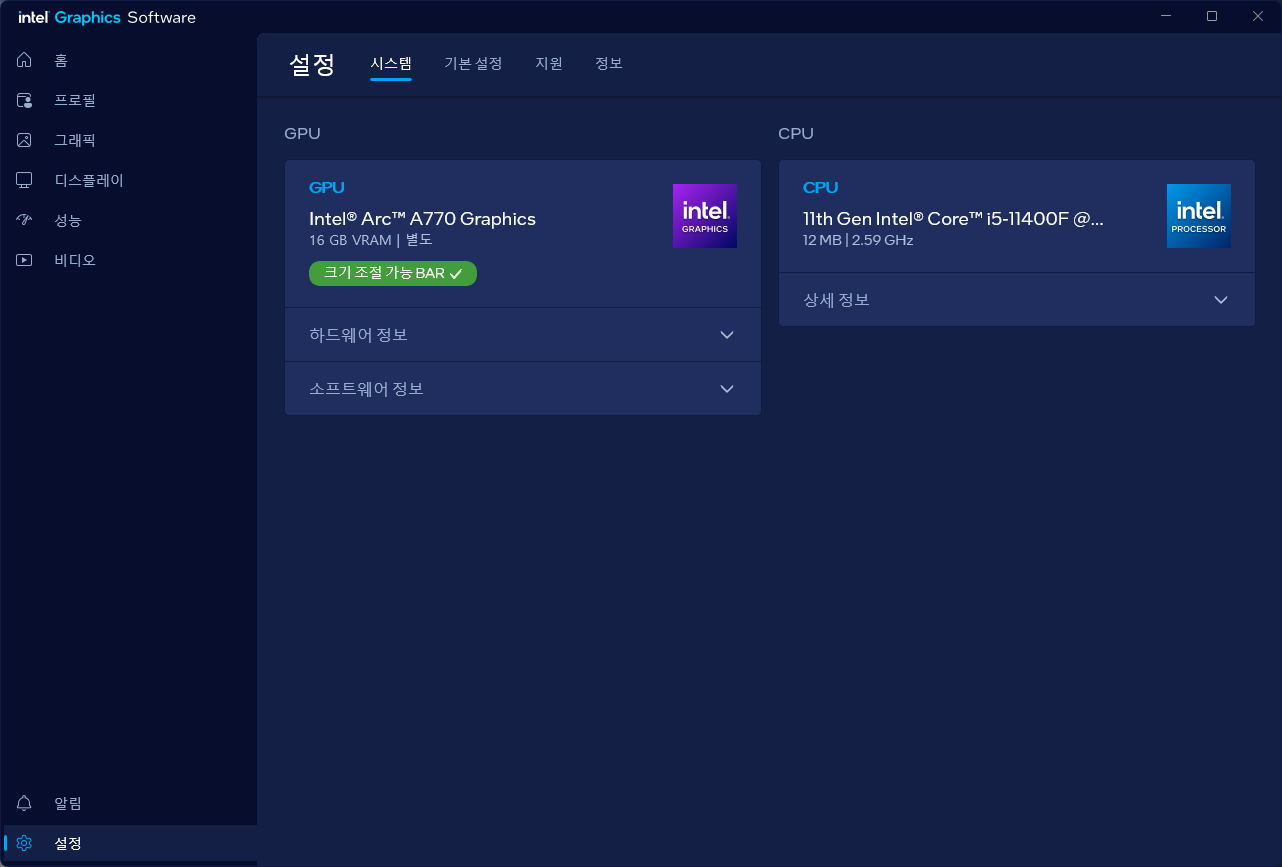Click the Intel Graphics Software logo

pyautogui.click(x=107, y=17)
